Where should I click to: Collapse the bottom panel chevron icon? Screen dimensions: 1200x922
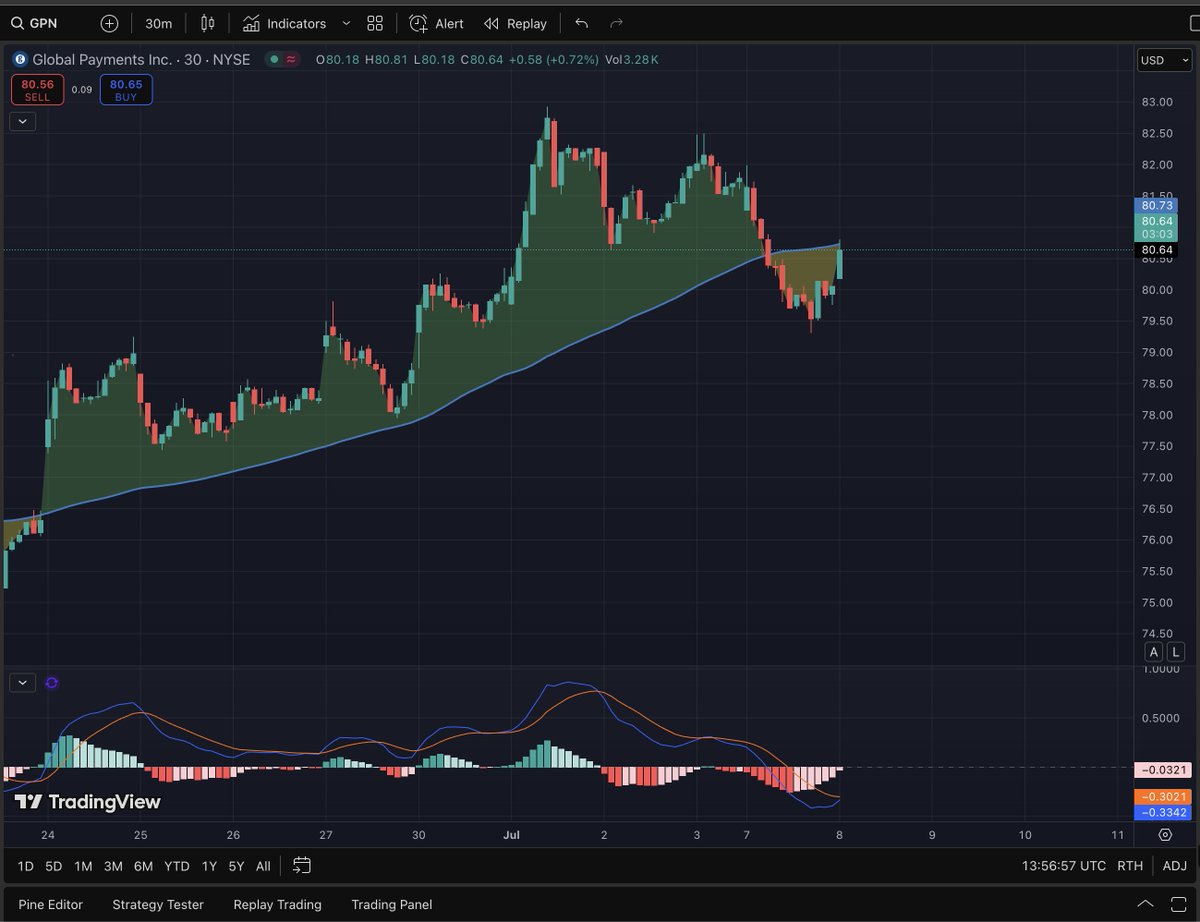click(1147, 904)
